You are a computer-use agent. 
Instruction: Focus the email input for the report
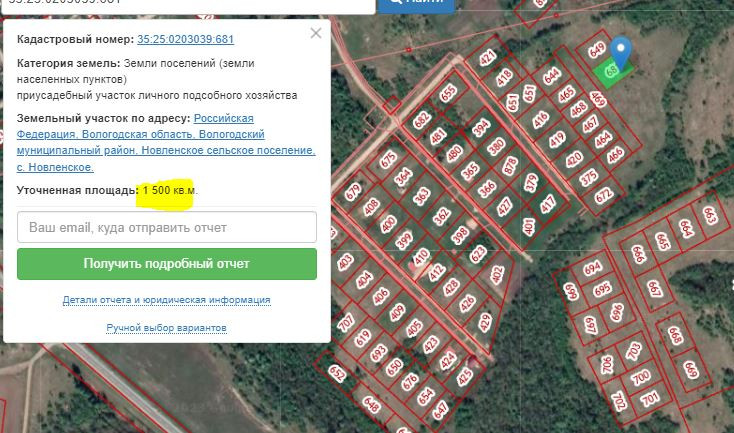167,227
